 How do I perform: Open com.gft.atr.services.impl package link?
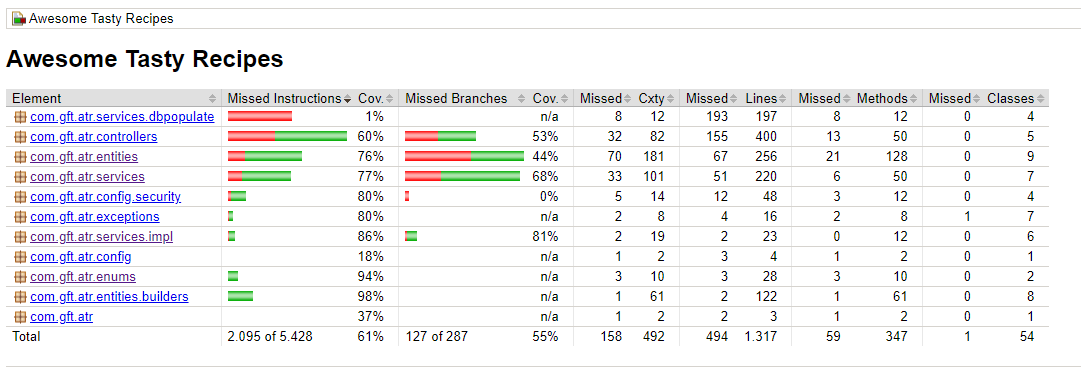coord(101,237)
